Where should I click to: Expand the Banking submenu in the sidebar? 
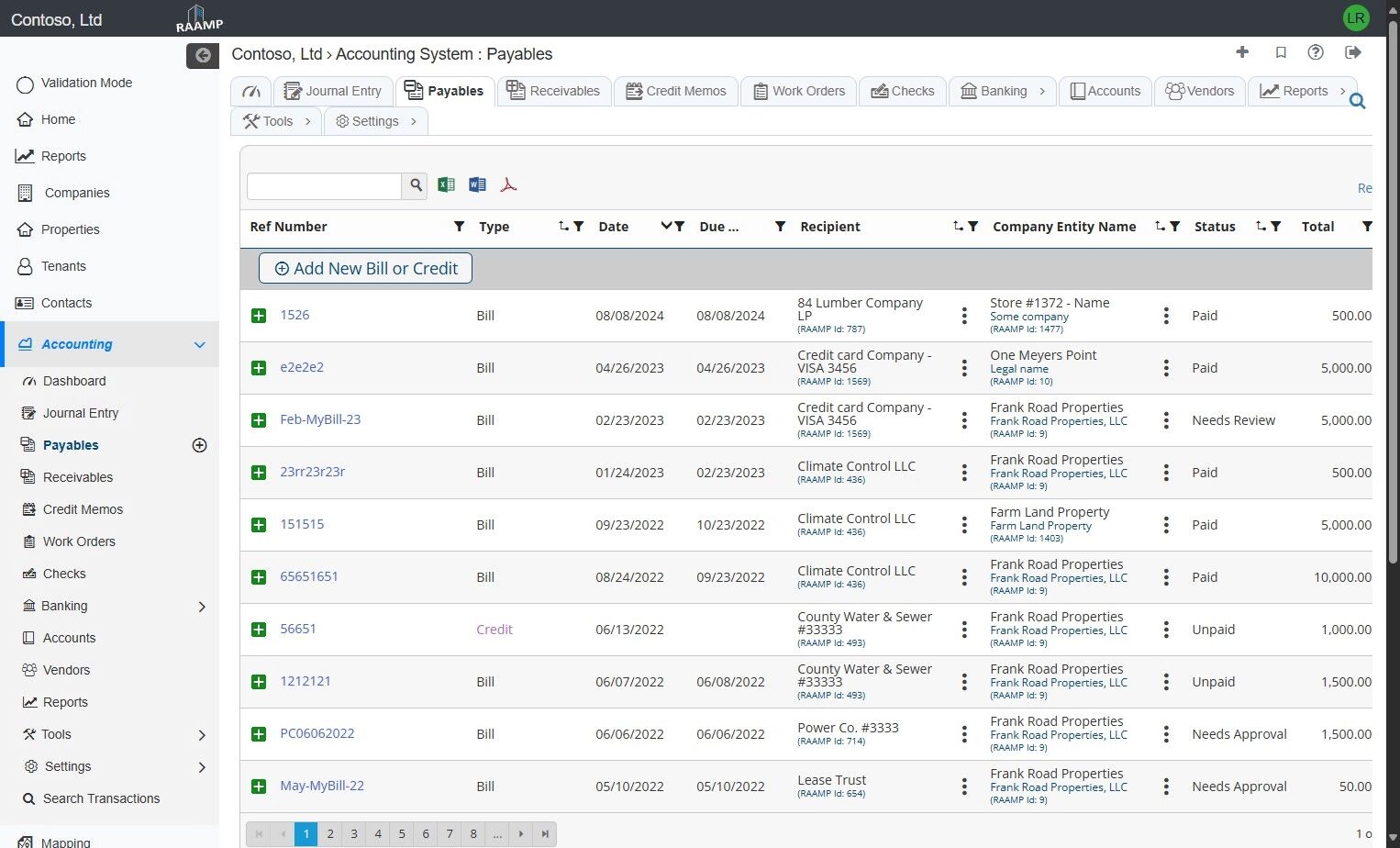[202, 607]
